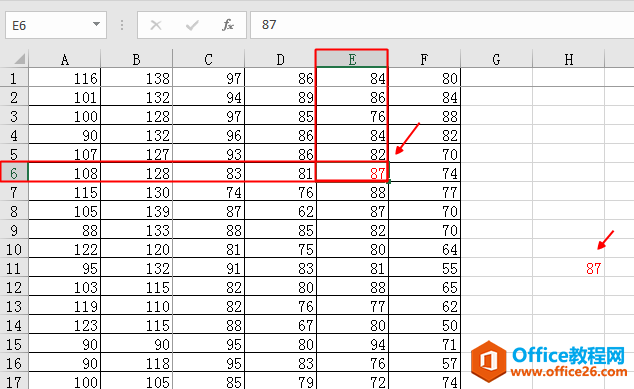The image size is (634, 389).
Task: Click the formula bar options dots
Action: tap(122, 25)
